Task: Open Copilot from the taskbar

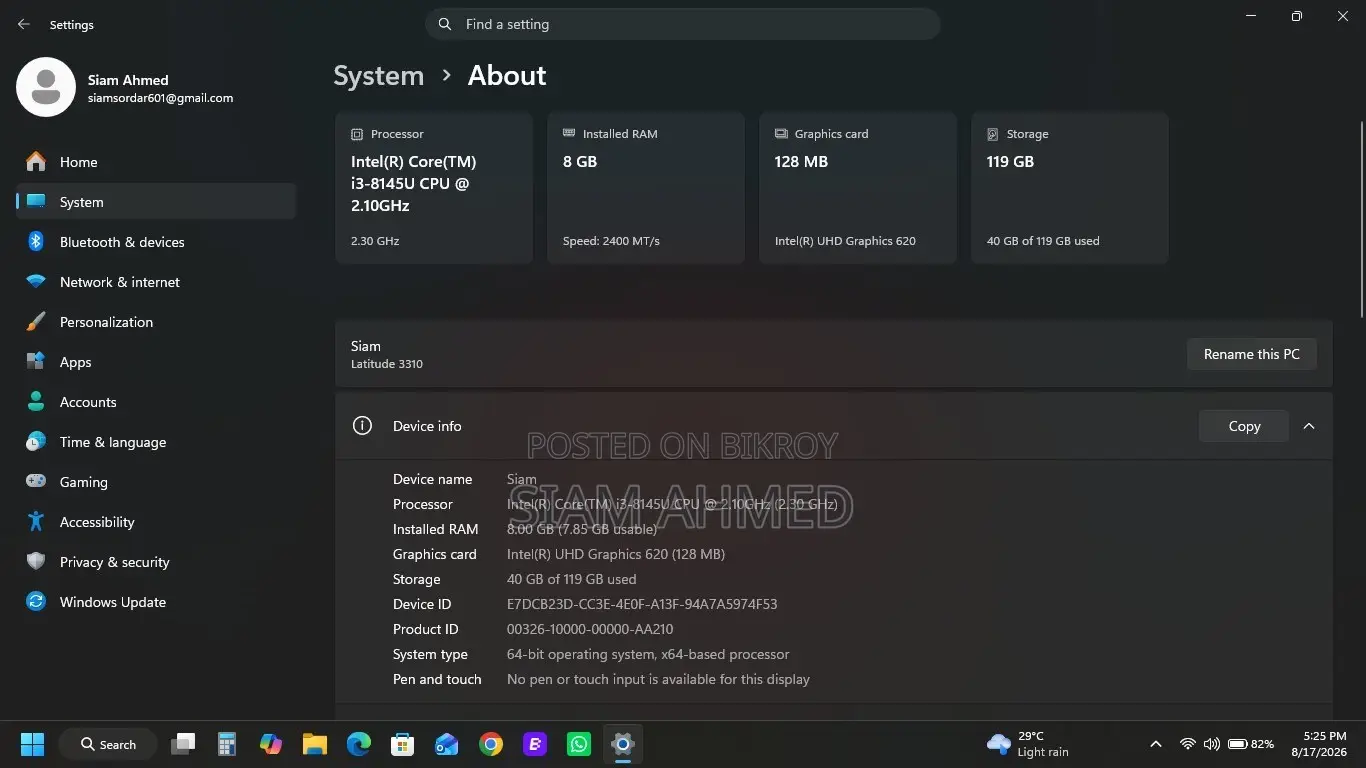Action: 271,744
